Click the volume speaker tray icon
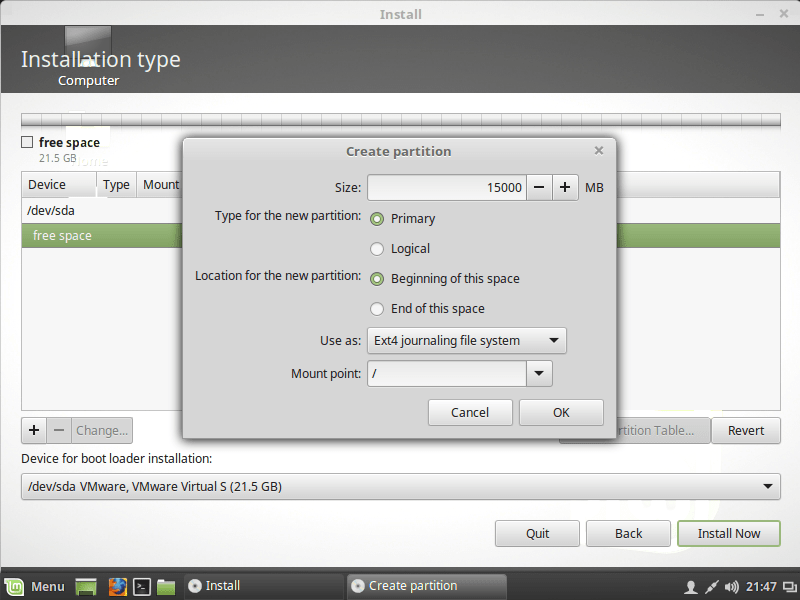This screenshot has width=800, height=600. pyautogui.click(x=732, y=587)
